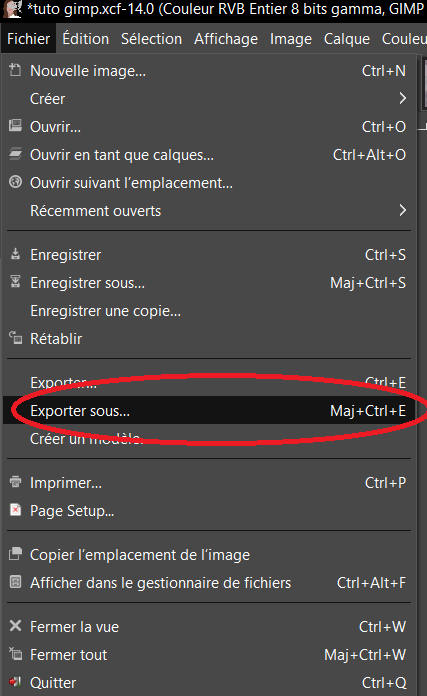
Task: Expand the Créer submenu arrow
Action: [403, 98]
